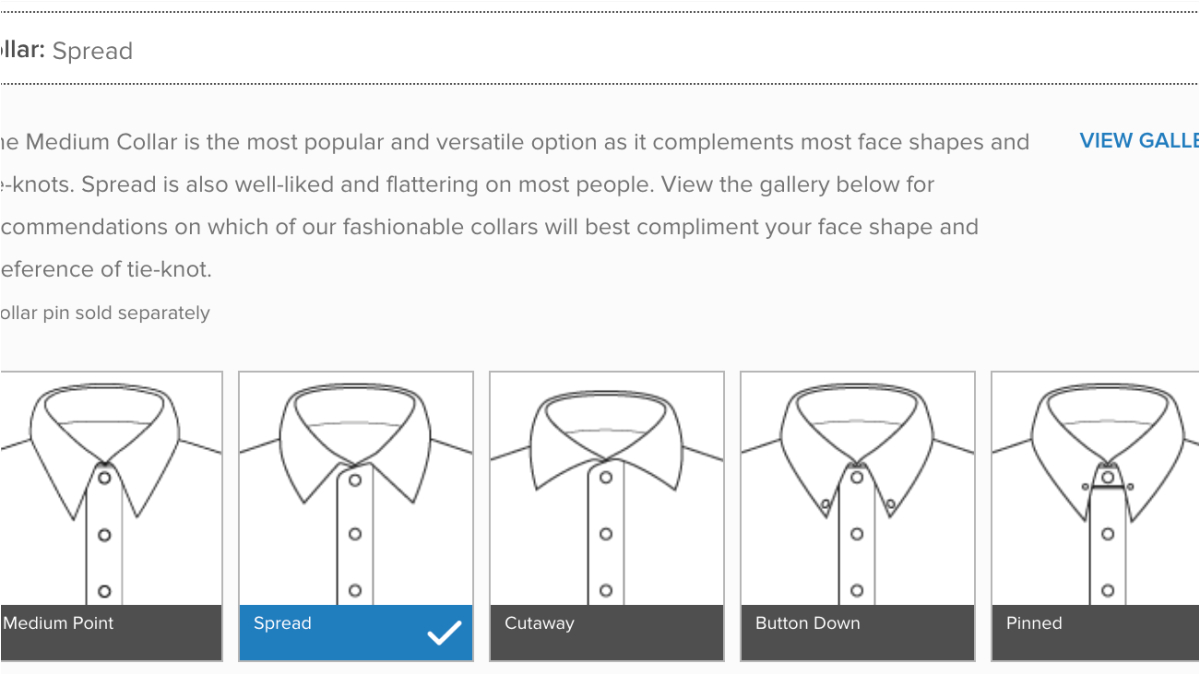Click the white checkmark on Spread
Screen dimensions: 1200x675
tap(444, 633)
